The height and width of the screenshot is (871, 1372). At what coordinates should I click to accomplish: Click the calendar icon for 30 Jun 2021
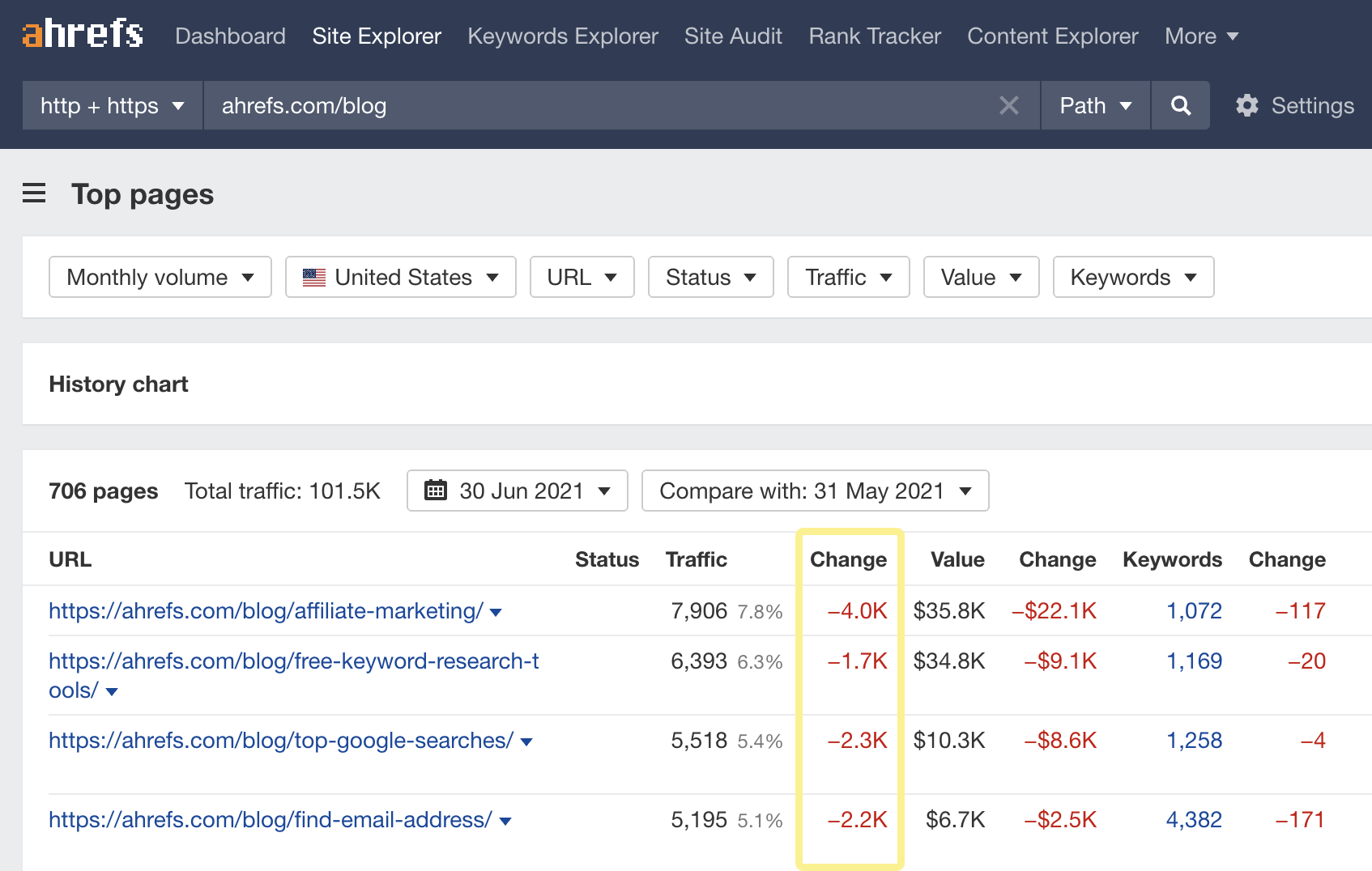436,491
